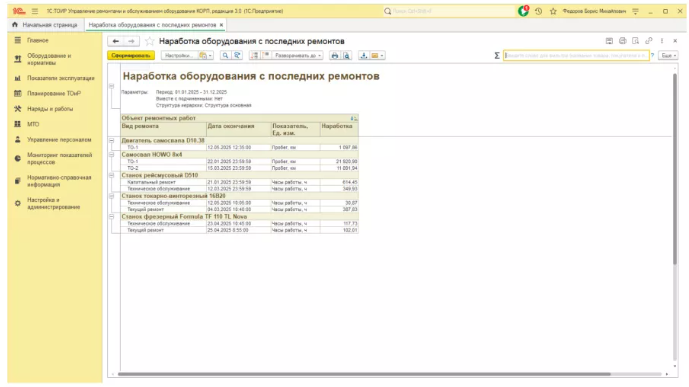Click the horizontal scrollbar at bottom
The height and width of the screenshot is (387, 689).
click(364, 374)
